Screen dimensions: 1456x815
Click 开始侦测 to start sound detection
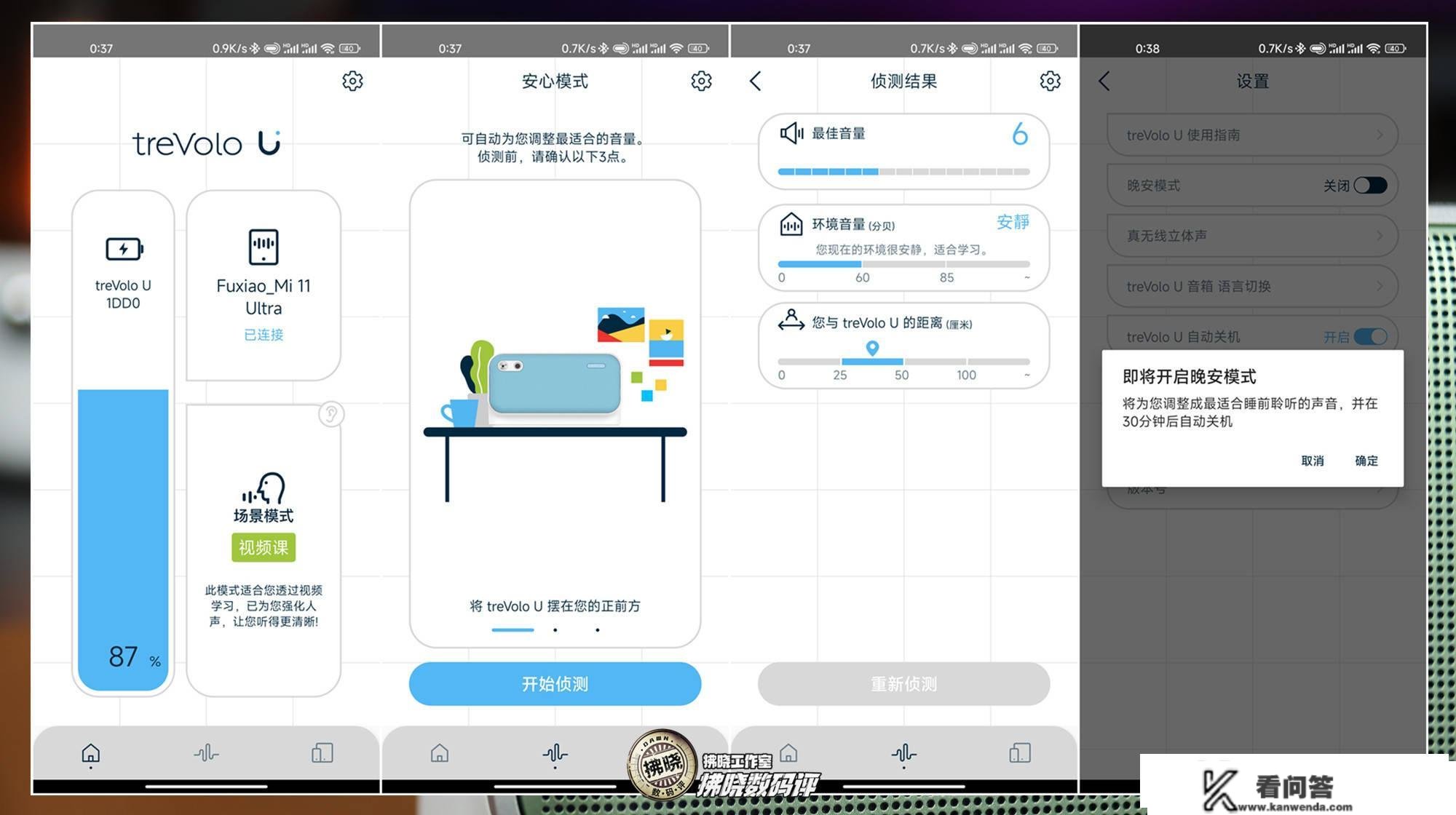(x=553, y=684)
